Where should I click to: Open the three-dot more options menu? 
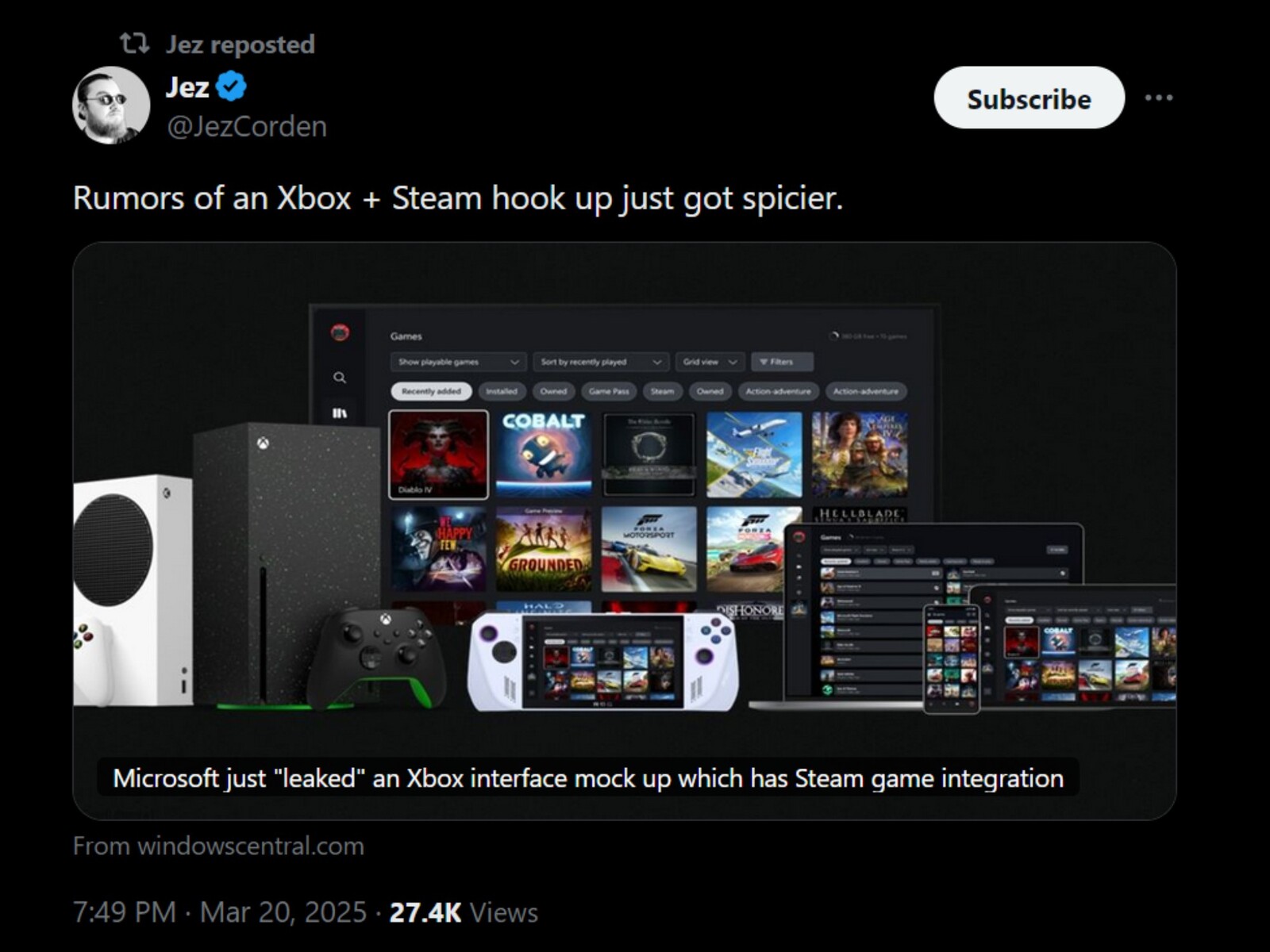[x=1159, y=98]
